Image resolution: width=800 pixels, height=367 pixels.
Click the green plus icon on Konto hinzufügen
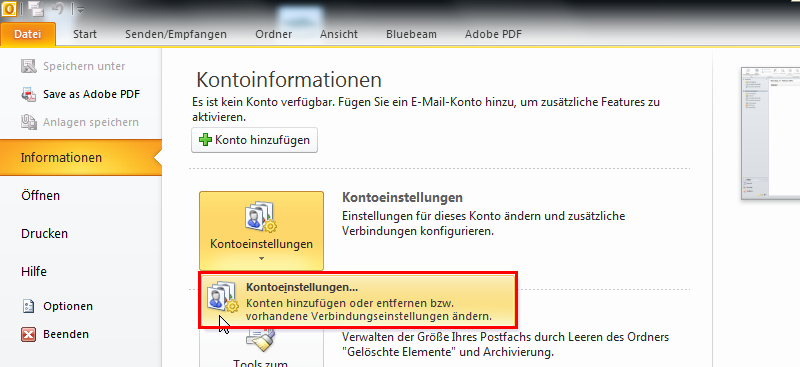tap(205, 140)
